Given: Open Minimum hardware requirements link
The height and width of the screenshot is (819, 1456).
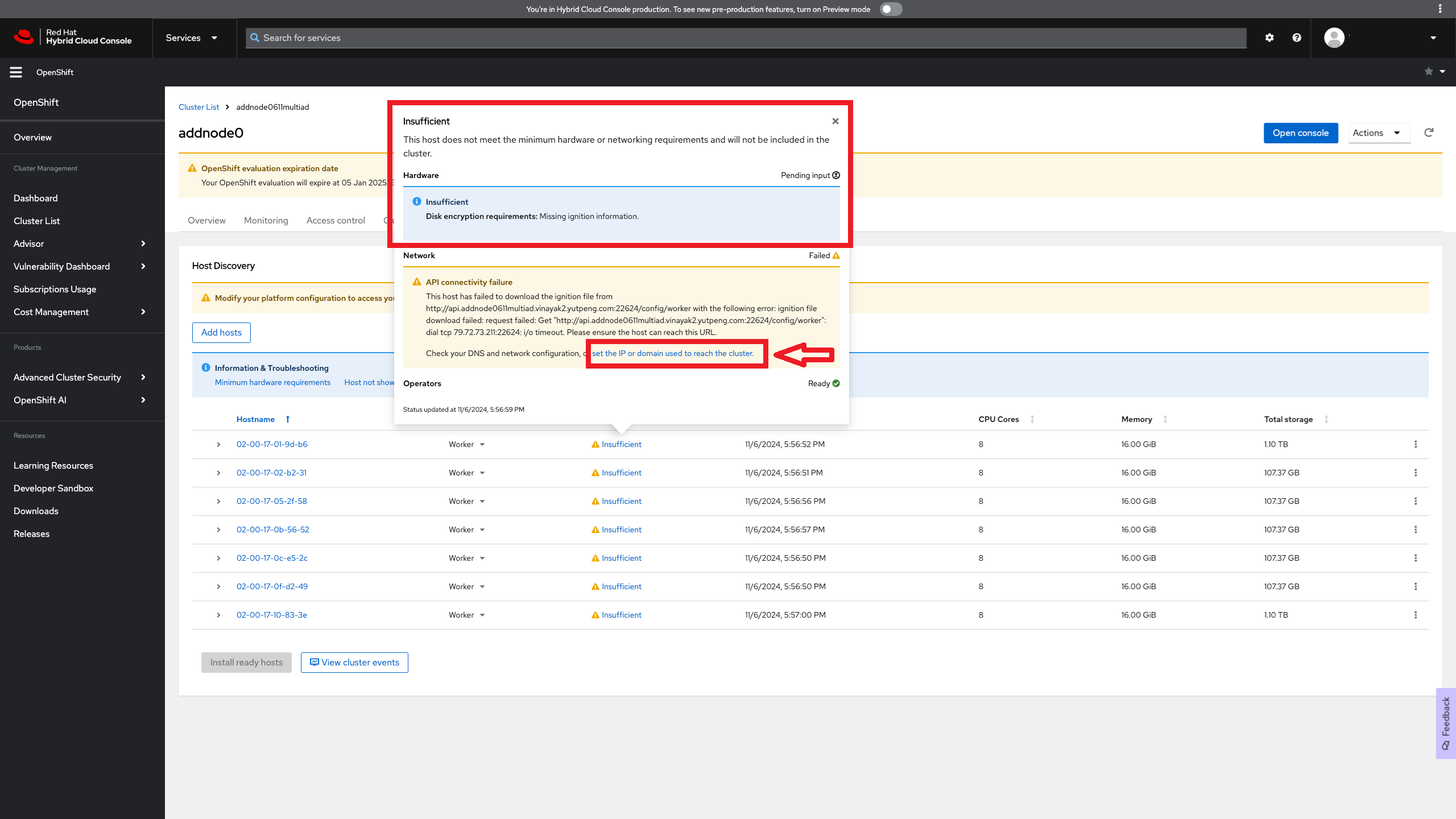Looking at the screenshot, I should tap(272, 382).
